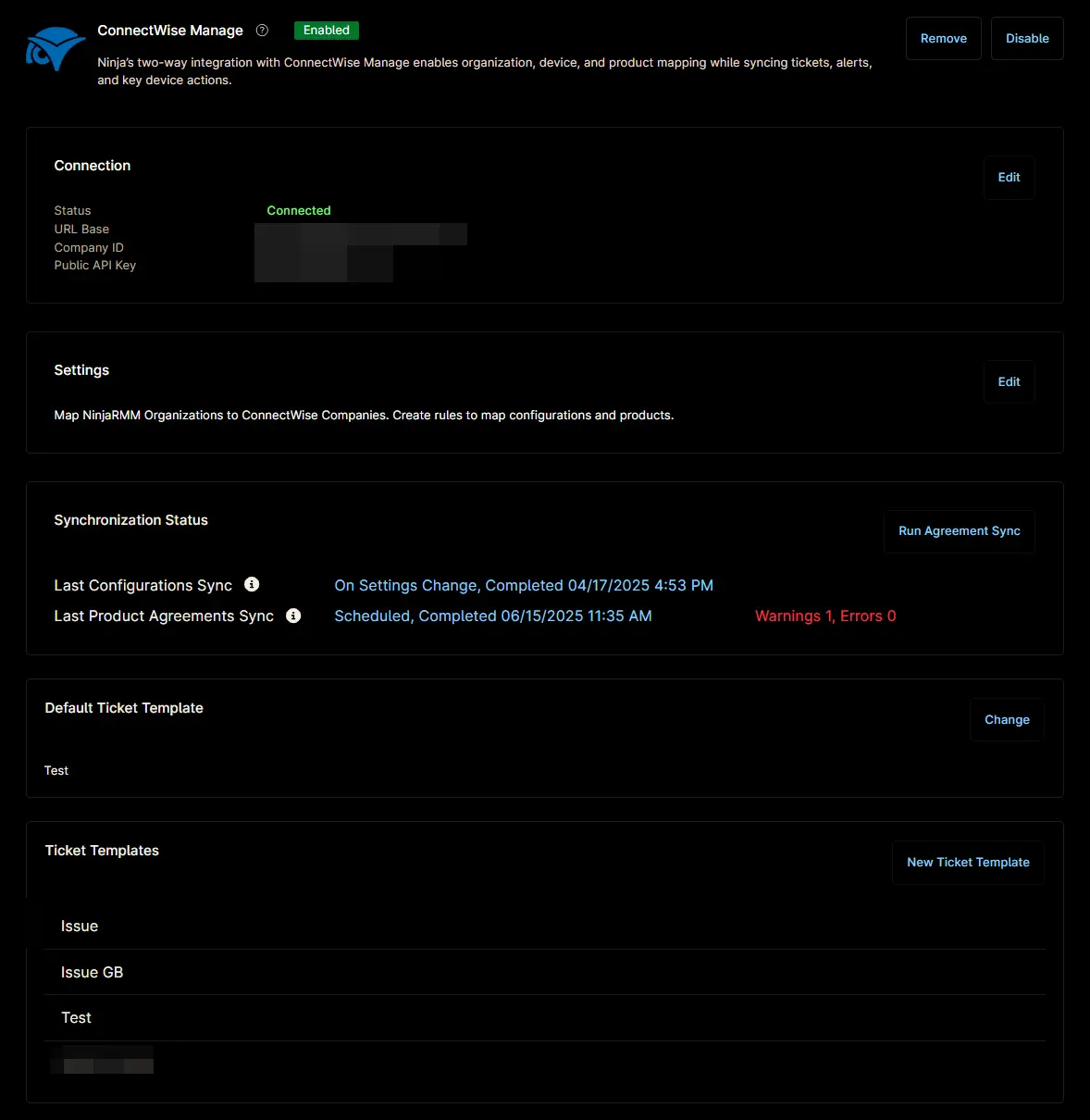Click the Ticket Templates heading

pyautogui.click(x=102, y=851)
